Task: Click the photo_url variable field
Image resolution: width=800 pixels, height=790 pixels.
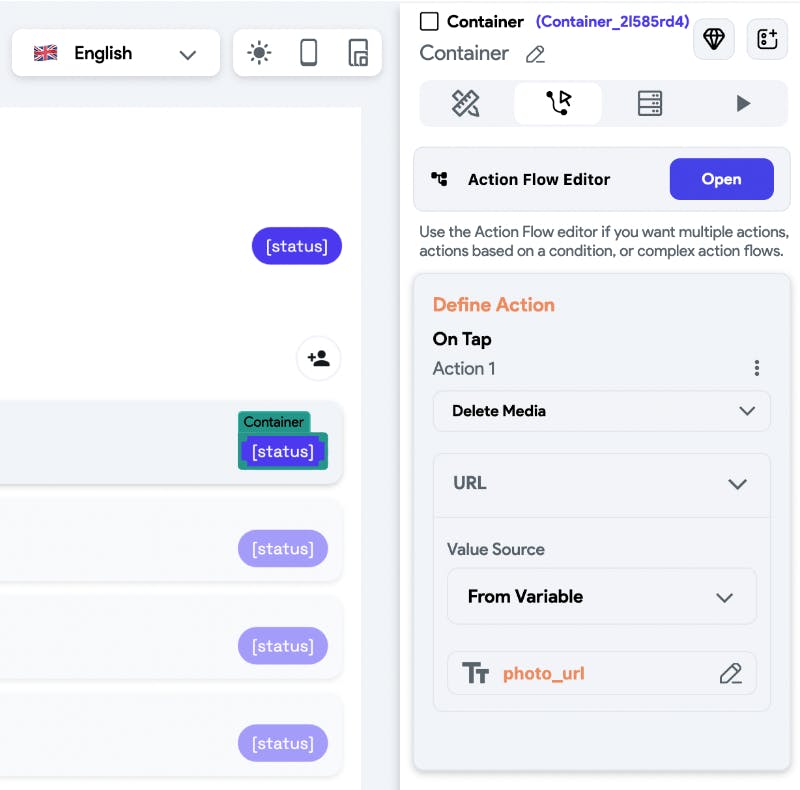Action: point(590,673)
